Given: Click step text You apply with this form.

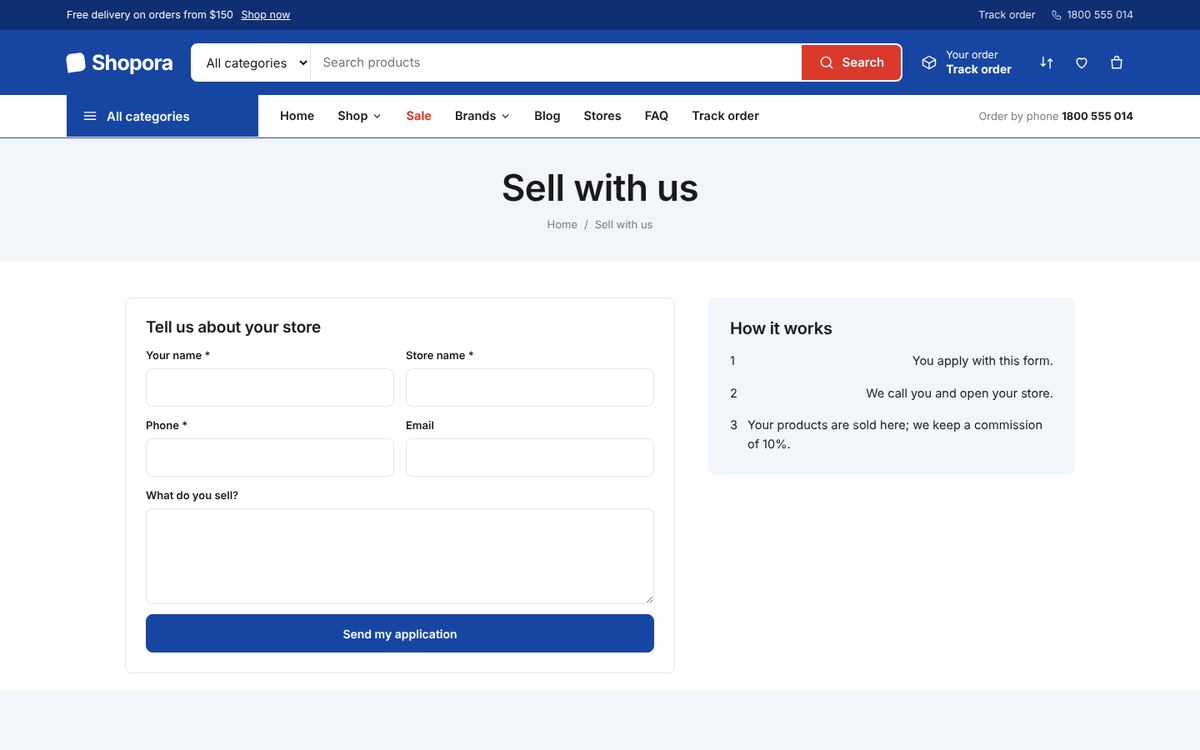Looking at the screenshot, I should [x=982, y=361].
